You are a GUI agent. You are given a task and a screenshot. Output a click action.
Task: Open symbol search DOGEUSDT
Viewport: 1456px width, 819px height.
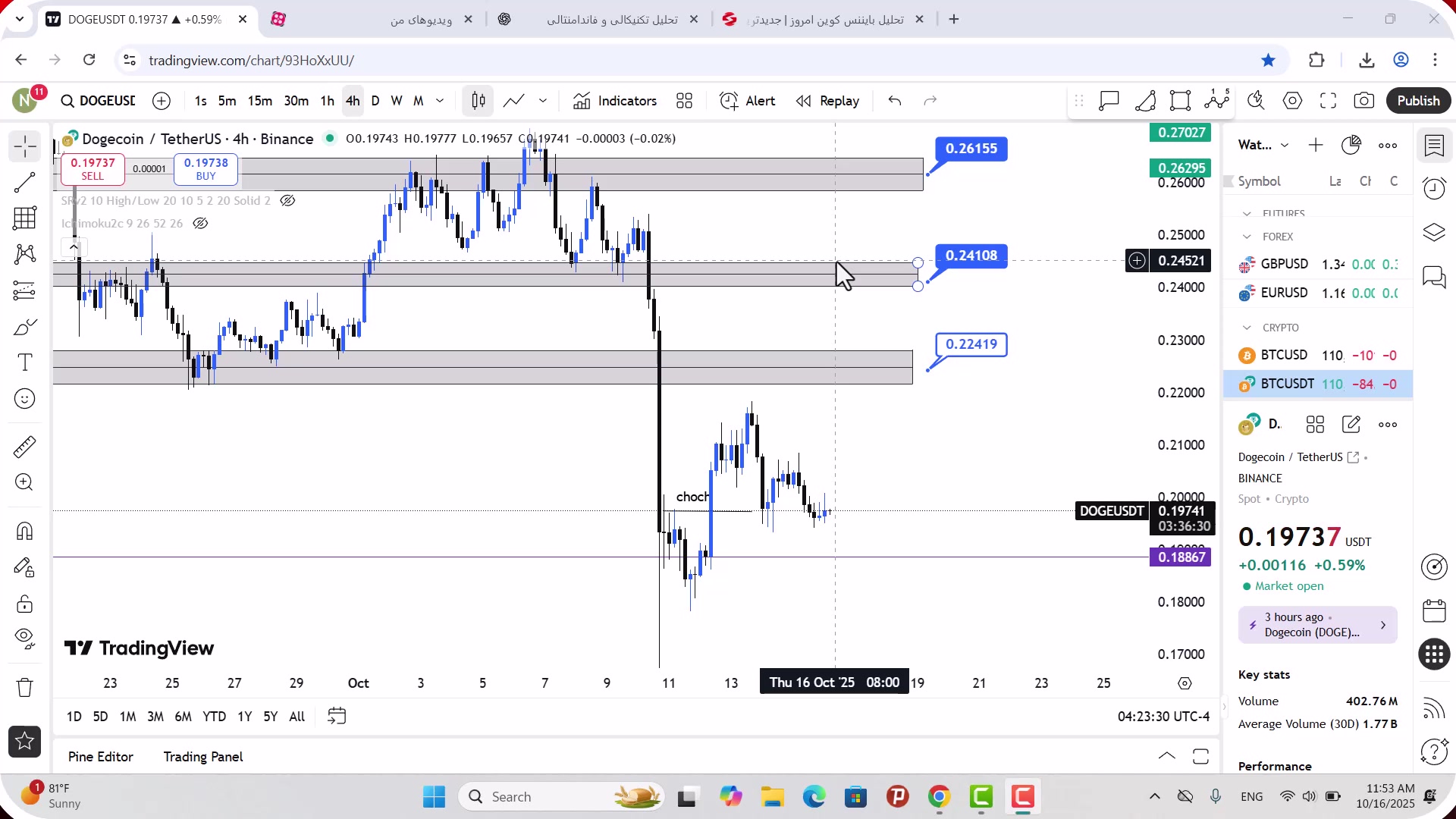point(99,101)
